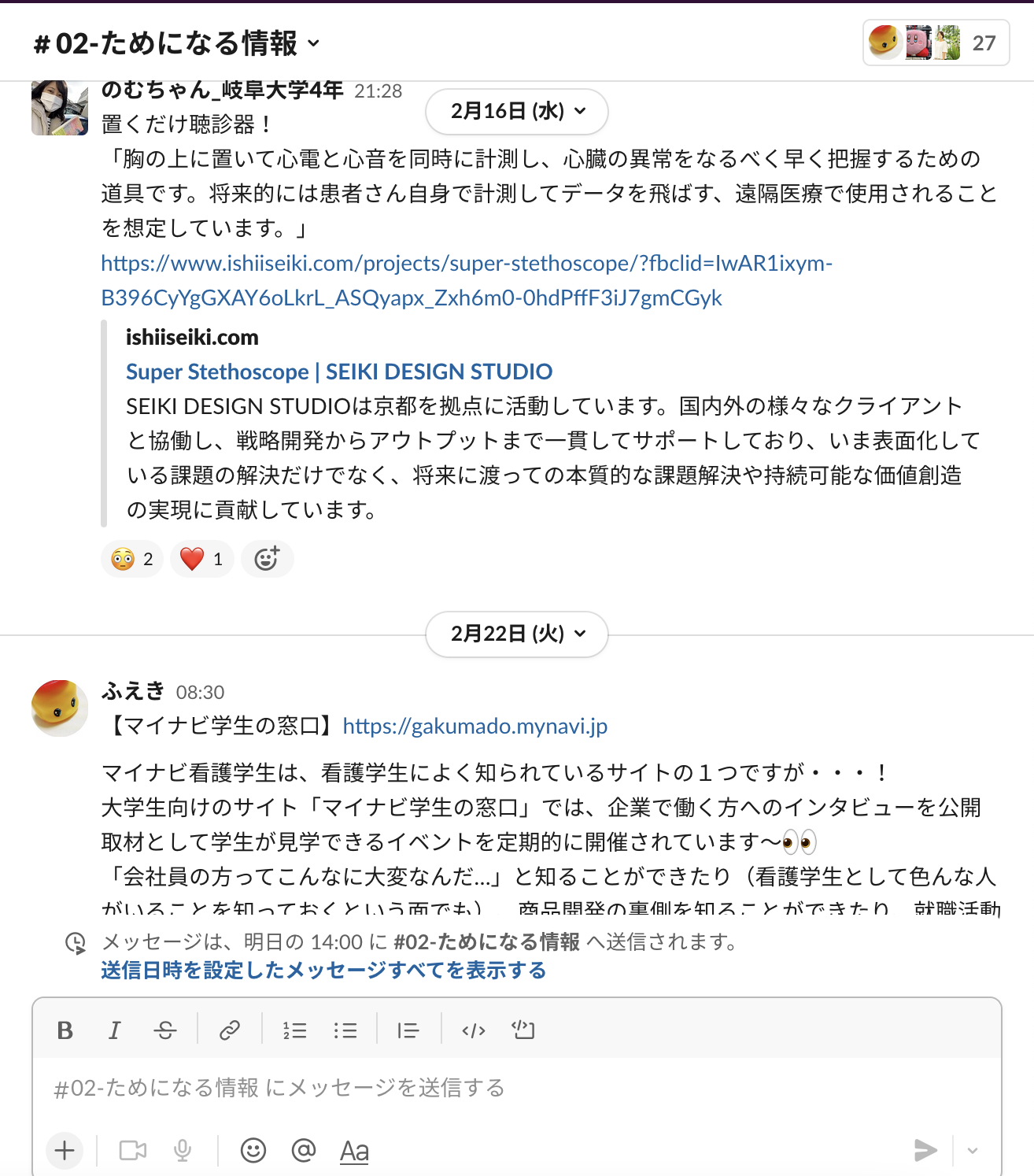This screenshot has height=1176, width=1034.
Task: Open the channel name dropdown
Action: (177, 43)
